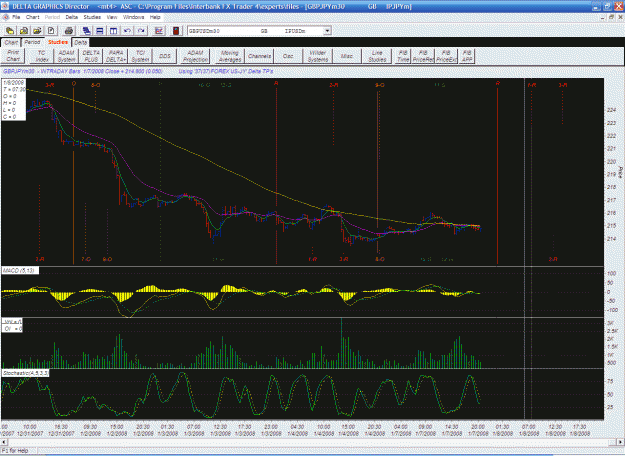Click the FIB PriceExt button
This screenshot has width=625, height=456.
pyautogui.click(x=446, y=56)
